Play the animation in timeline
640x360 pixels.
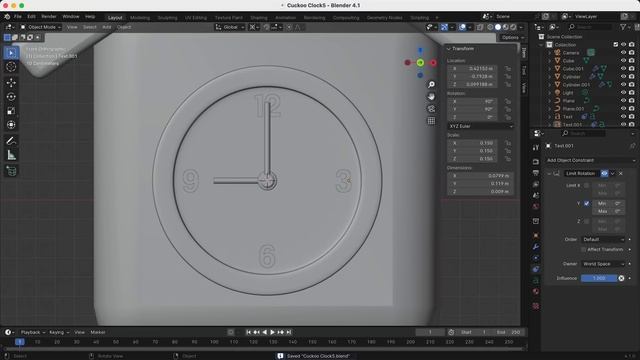[272, 332]
